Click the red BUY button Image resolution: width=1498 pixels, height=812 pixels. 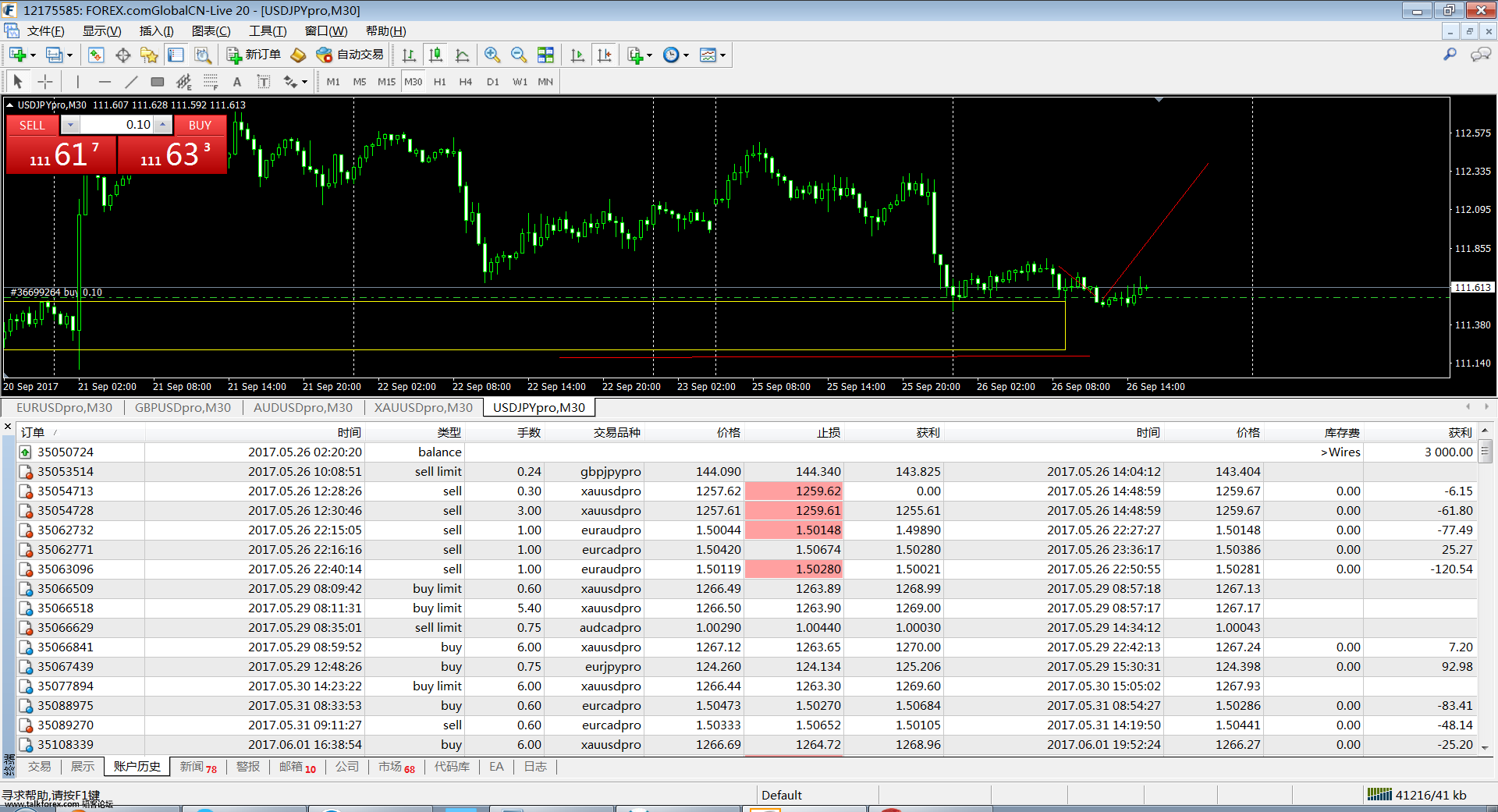point(200,125)
